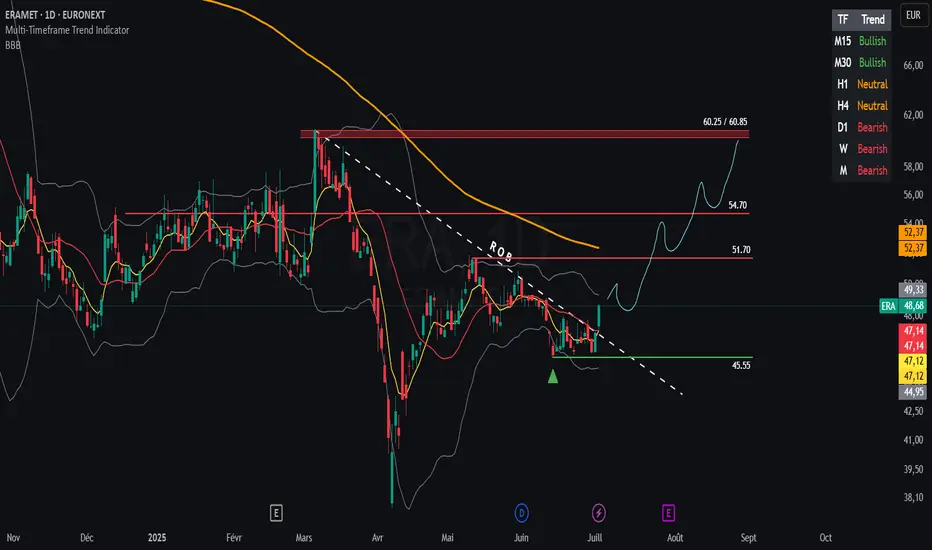Click the 38,10 price axis value
Screen dimensions: 932x550
pos(914,498)
